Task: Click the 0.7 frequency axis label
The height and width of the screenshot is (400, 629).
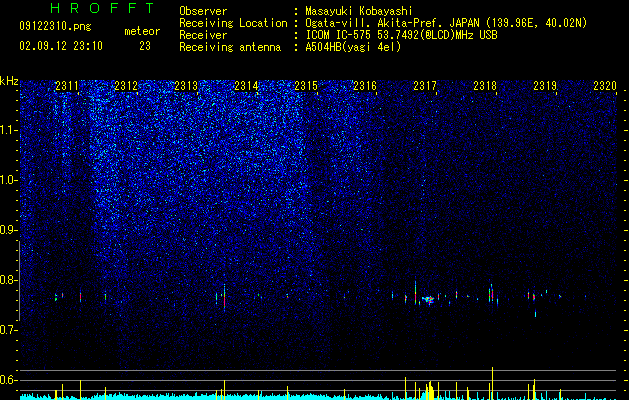Action: click(9, 330)
